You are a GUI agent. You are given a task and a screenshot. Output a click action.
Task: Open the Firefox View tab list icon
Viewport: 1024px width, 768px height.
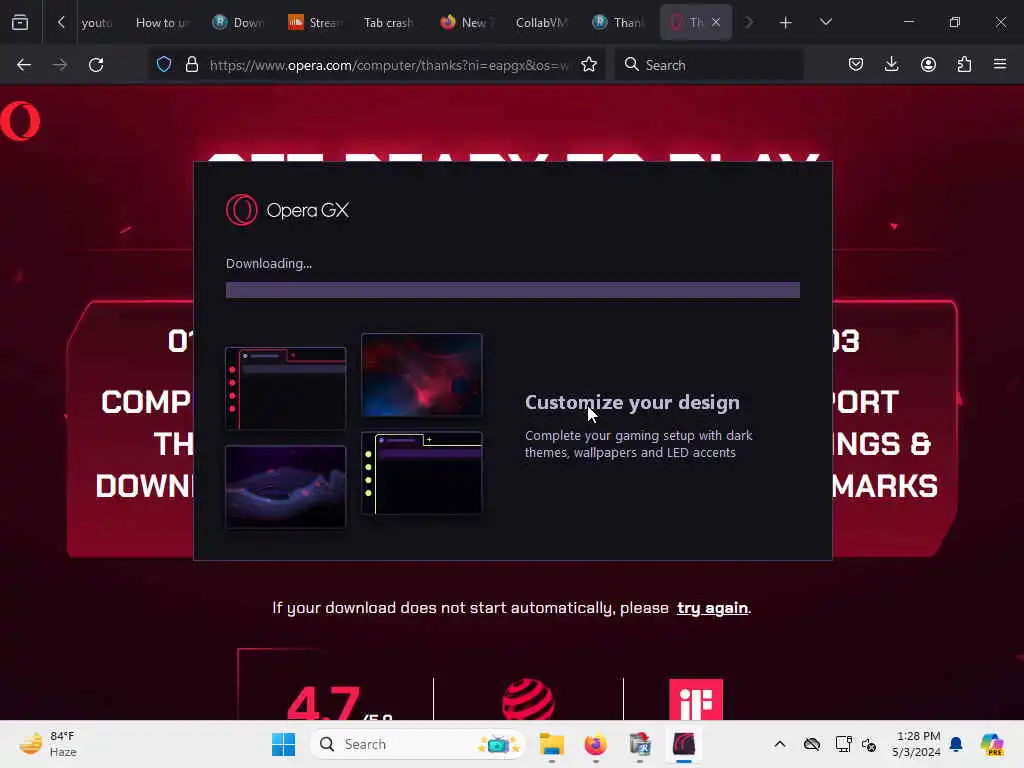click(20, 22)
